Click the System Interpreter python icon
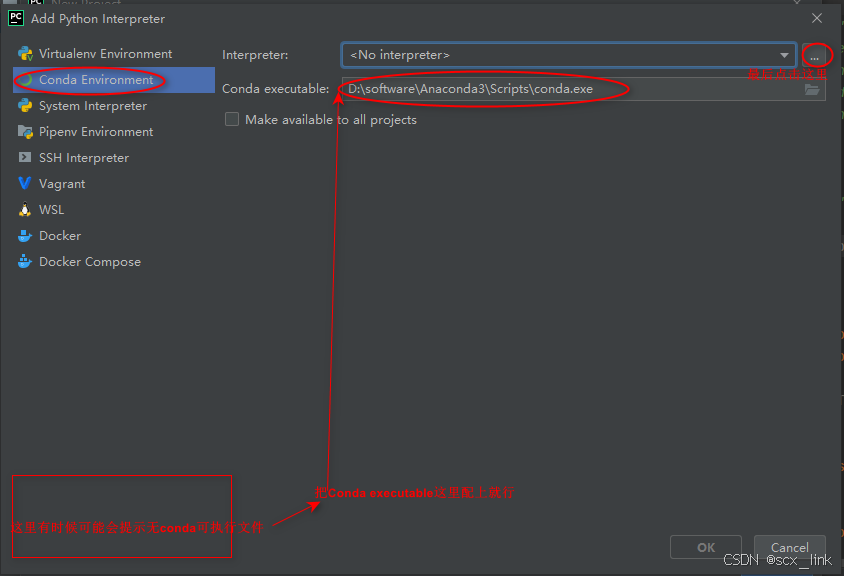The image size is (844, 576). pyautogui.click(x=25, y=106)
